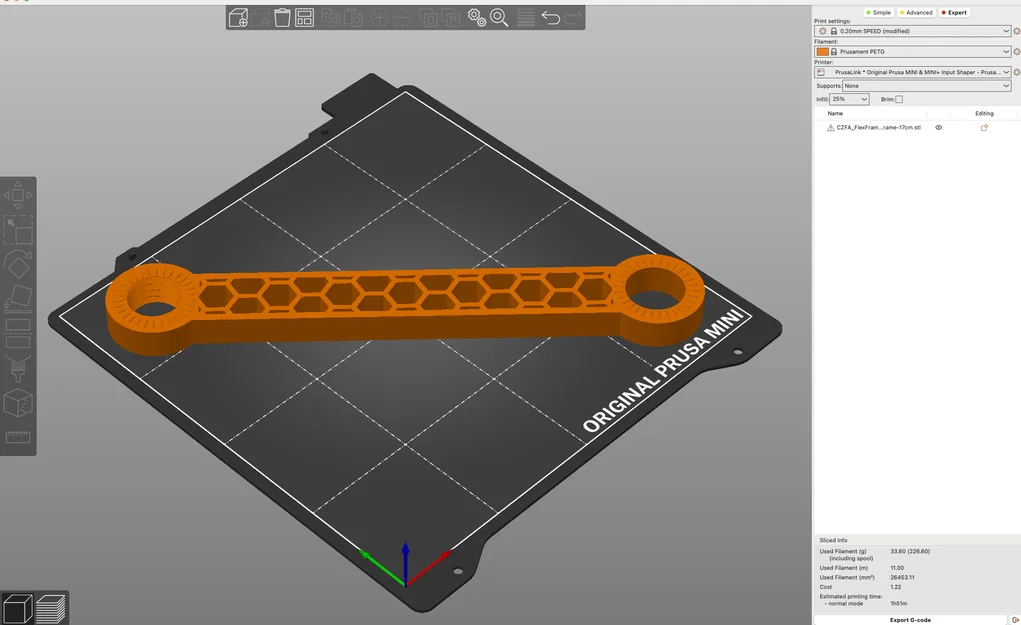Open the settings search gears icon
1021x625 pixels.
[477, 18]
